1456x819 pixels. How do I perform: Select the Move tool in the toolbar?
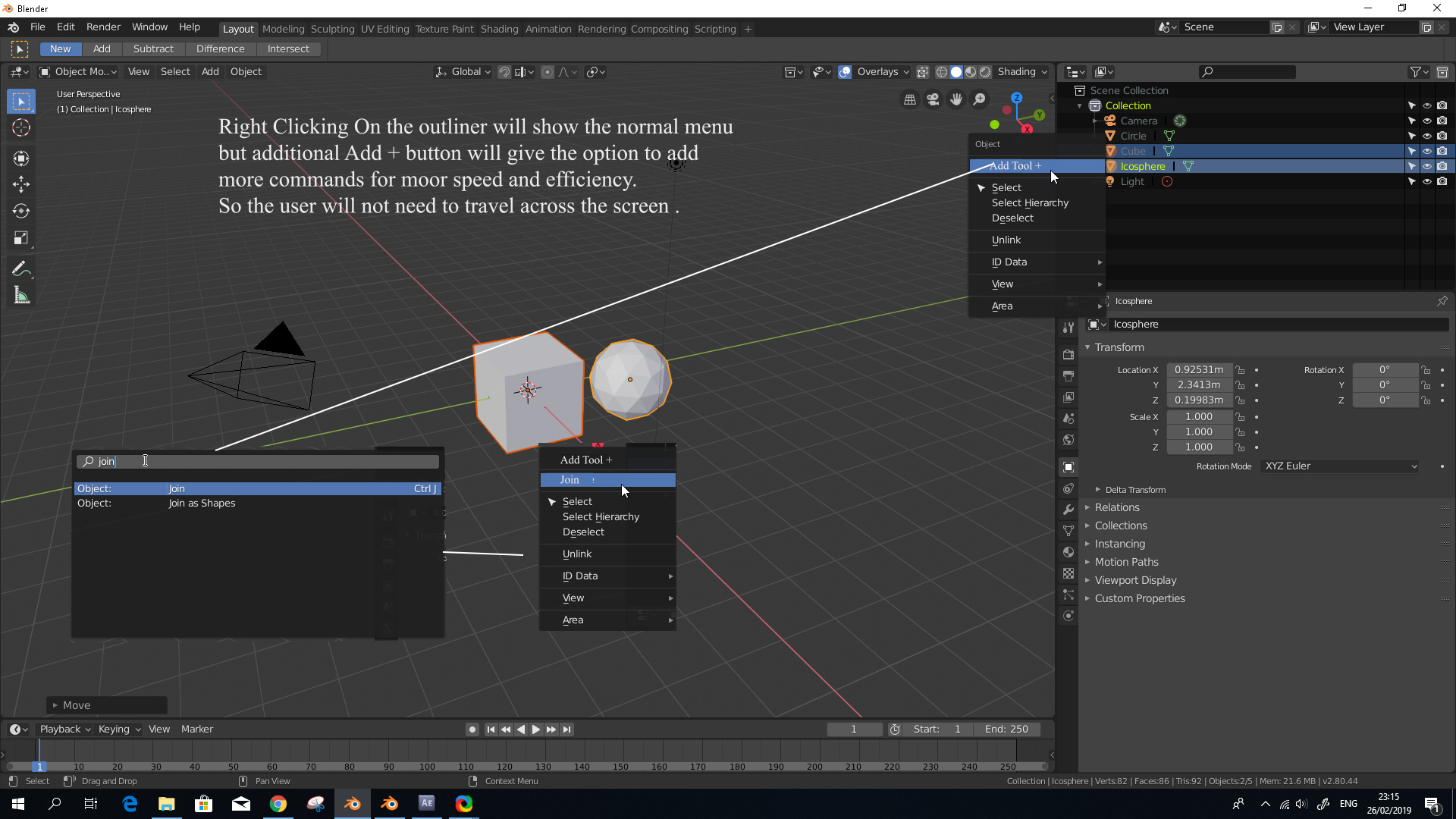point(21,184)
